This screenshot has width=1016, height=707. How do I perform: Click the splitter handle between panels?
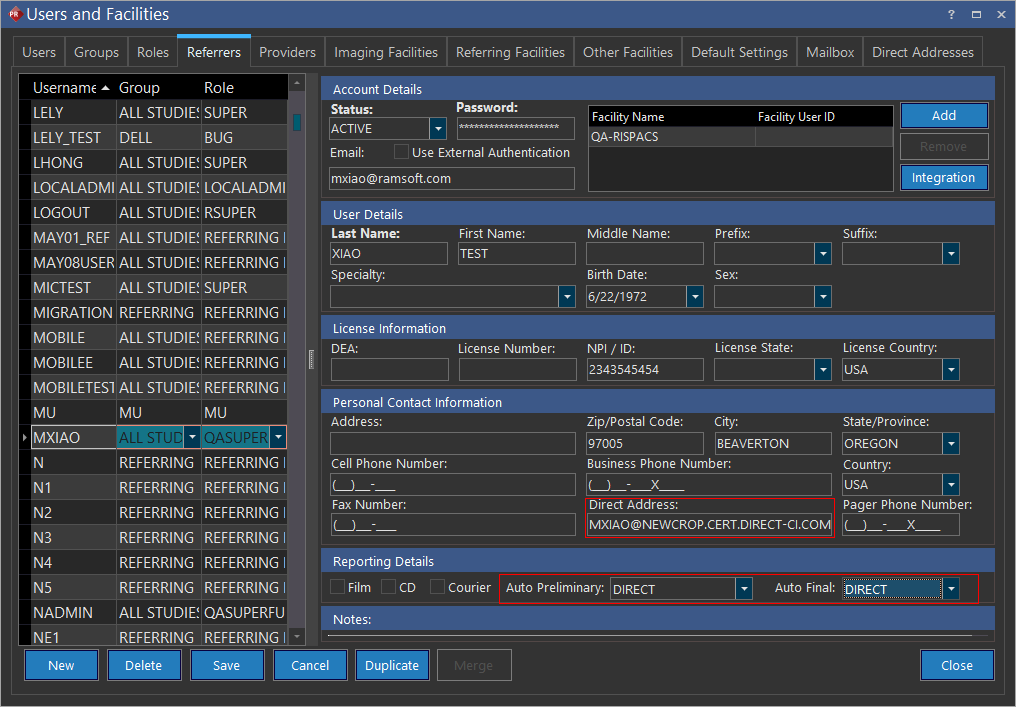[x=311, y=359]
